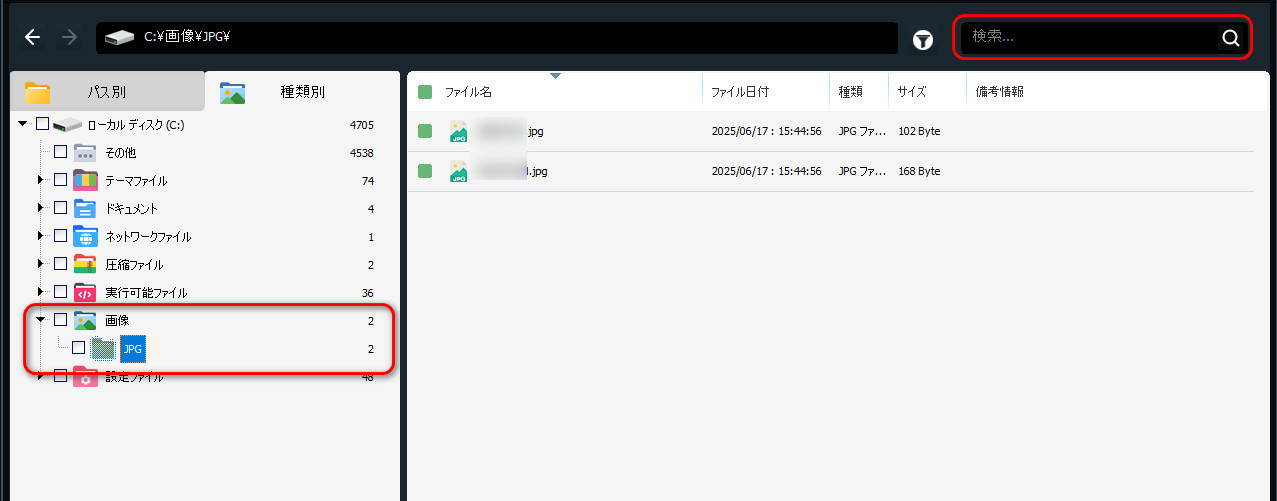1277x501 pixels.
Task: Select the 画像 tree item label
Action: click(117, 320)
